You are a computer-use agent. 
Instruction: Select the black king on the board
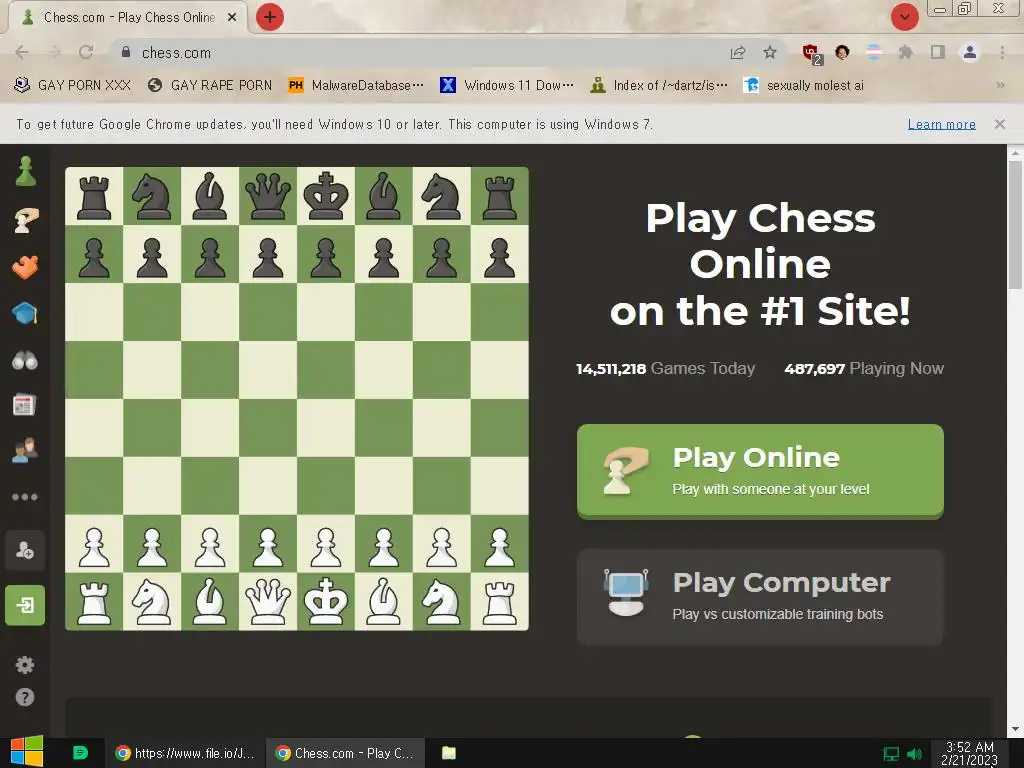point(326,196)
